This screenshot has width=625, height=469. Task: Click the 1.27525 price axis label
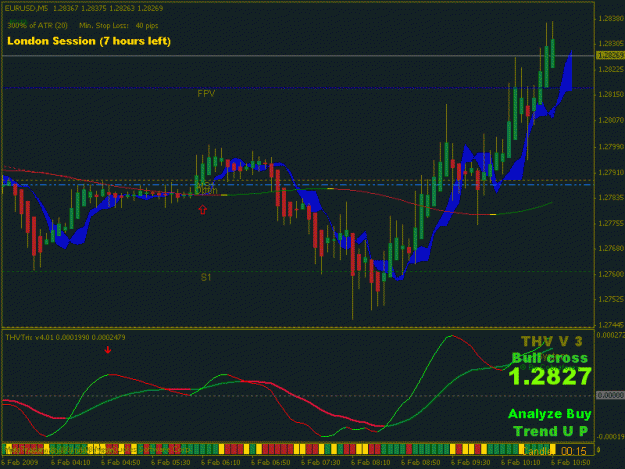coord(611,299)
